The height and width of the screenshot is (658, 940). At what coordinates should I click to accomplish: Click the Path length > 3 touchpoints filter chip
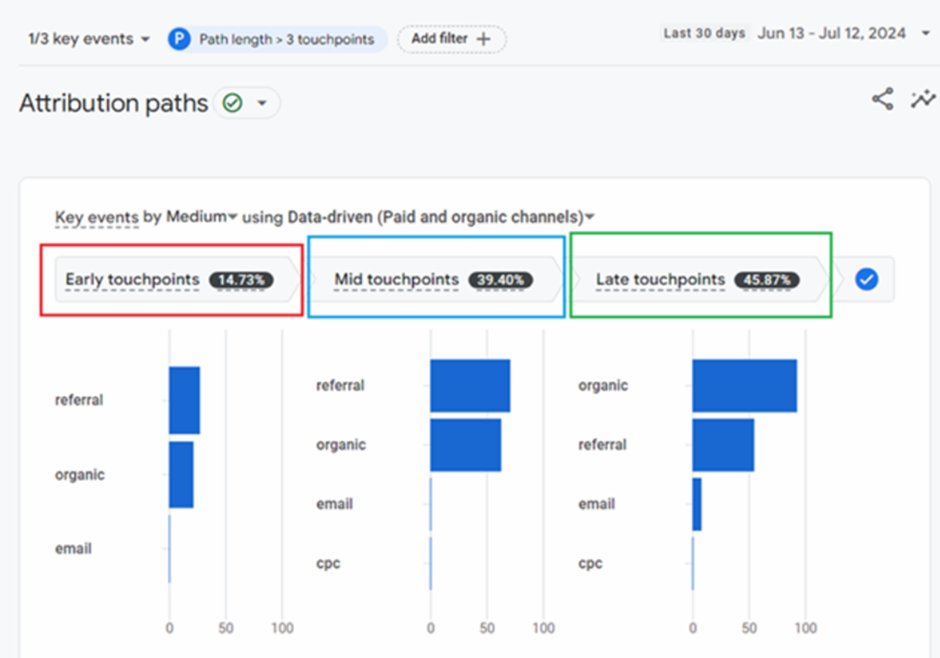point(286,39)
